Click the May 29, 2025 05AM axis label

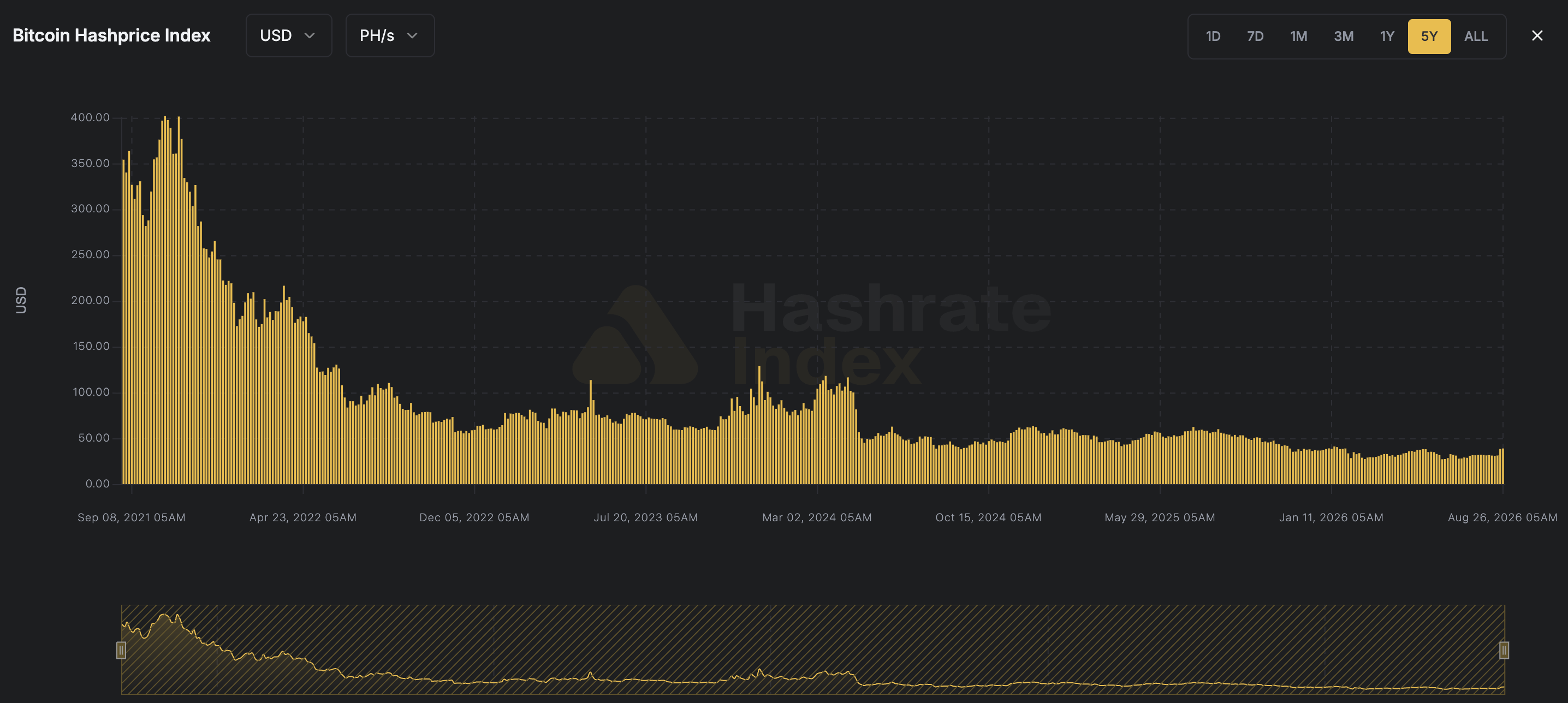1160,517
